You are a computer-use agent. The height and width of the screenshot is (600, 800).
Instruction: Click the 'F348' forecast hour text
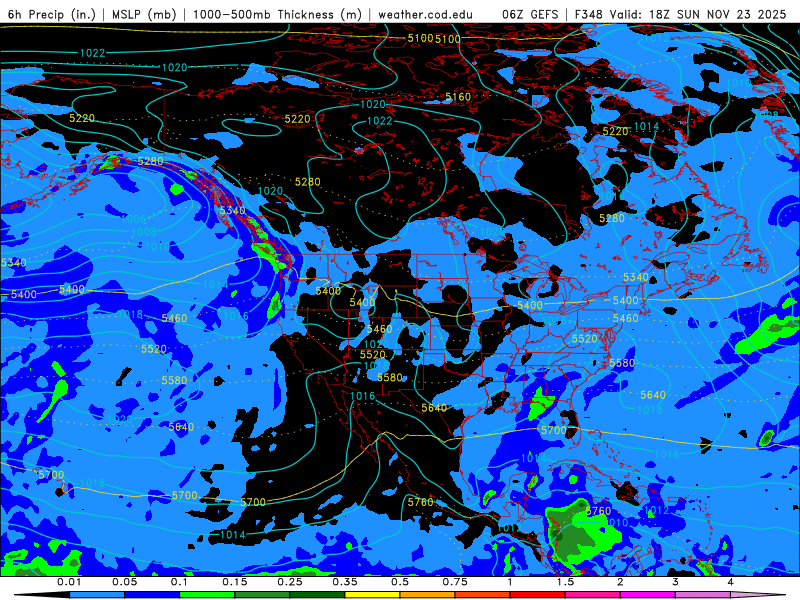click(591, 14)
